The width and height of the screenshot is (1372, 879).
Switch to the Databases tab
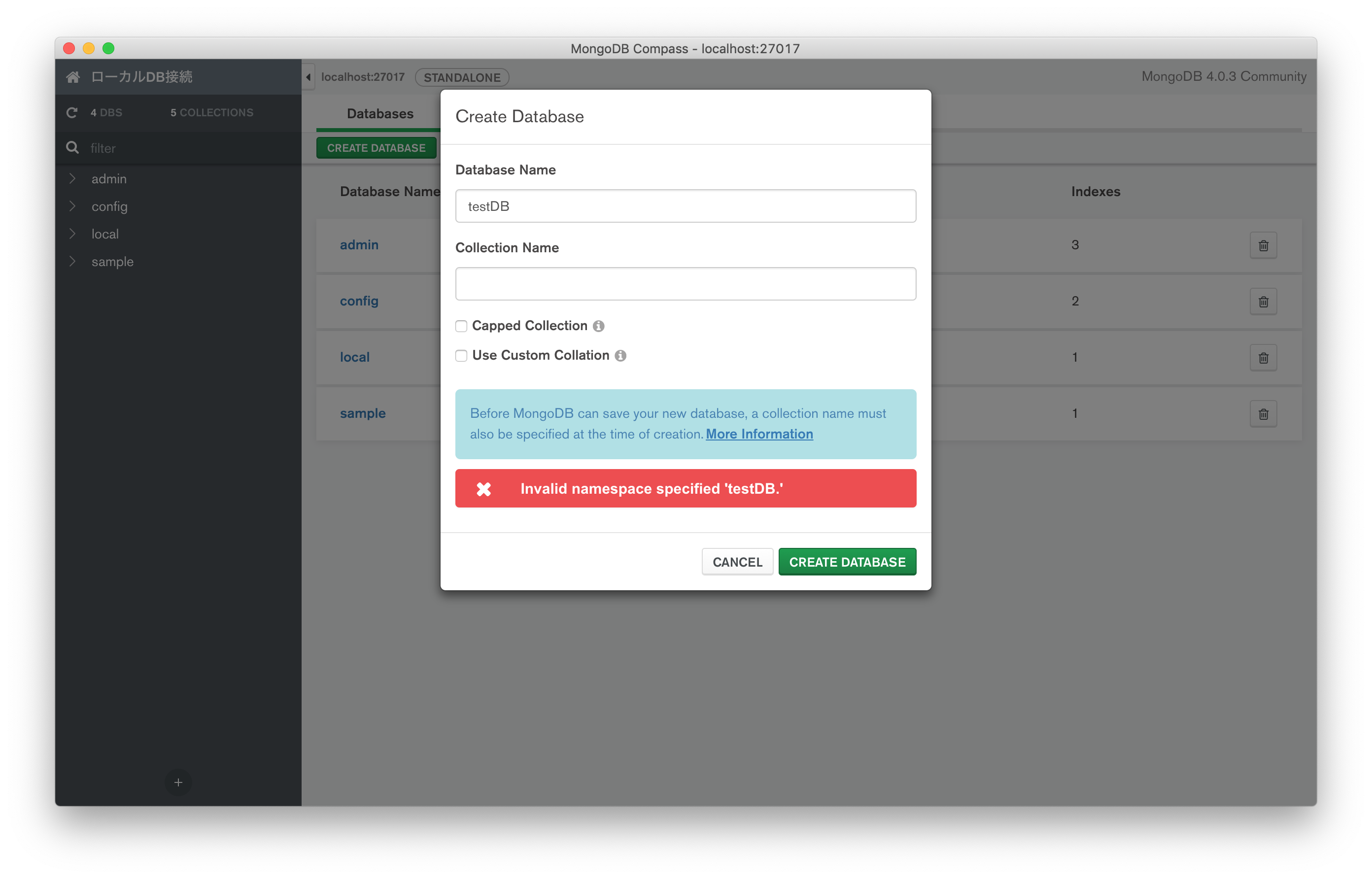tap(379, 114)
